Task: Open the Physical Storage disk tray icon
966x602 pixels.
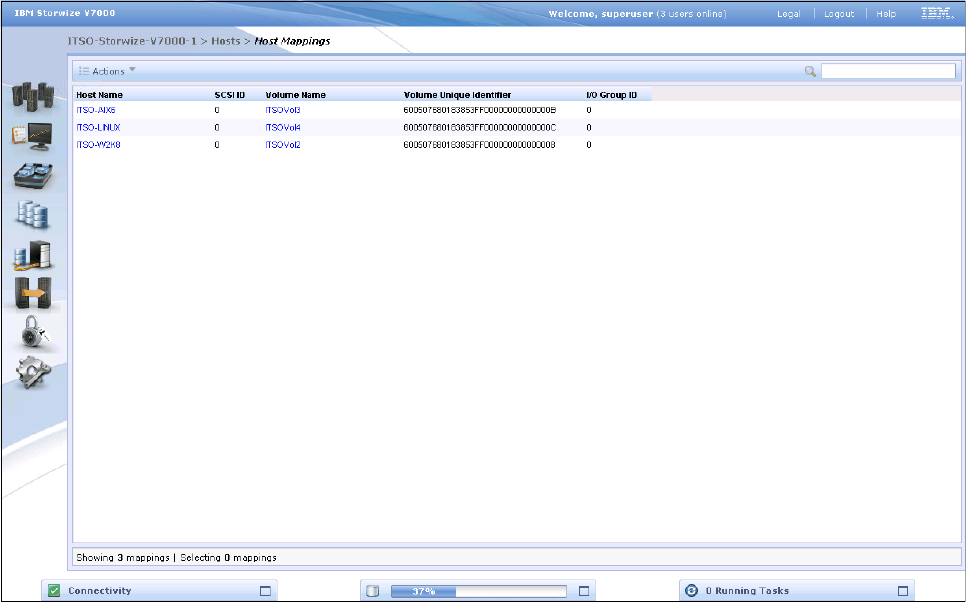Action: 31,176
